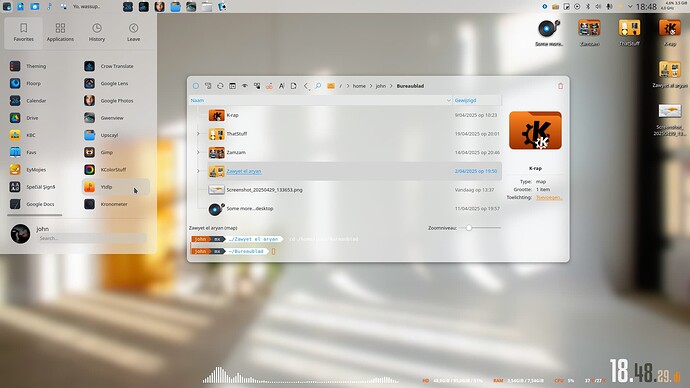Click the text size A icon in toolbar
The width and height of the screenshot is (690, 388).
282,86
